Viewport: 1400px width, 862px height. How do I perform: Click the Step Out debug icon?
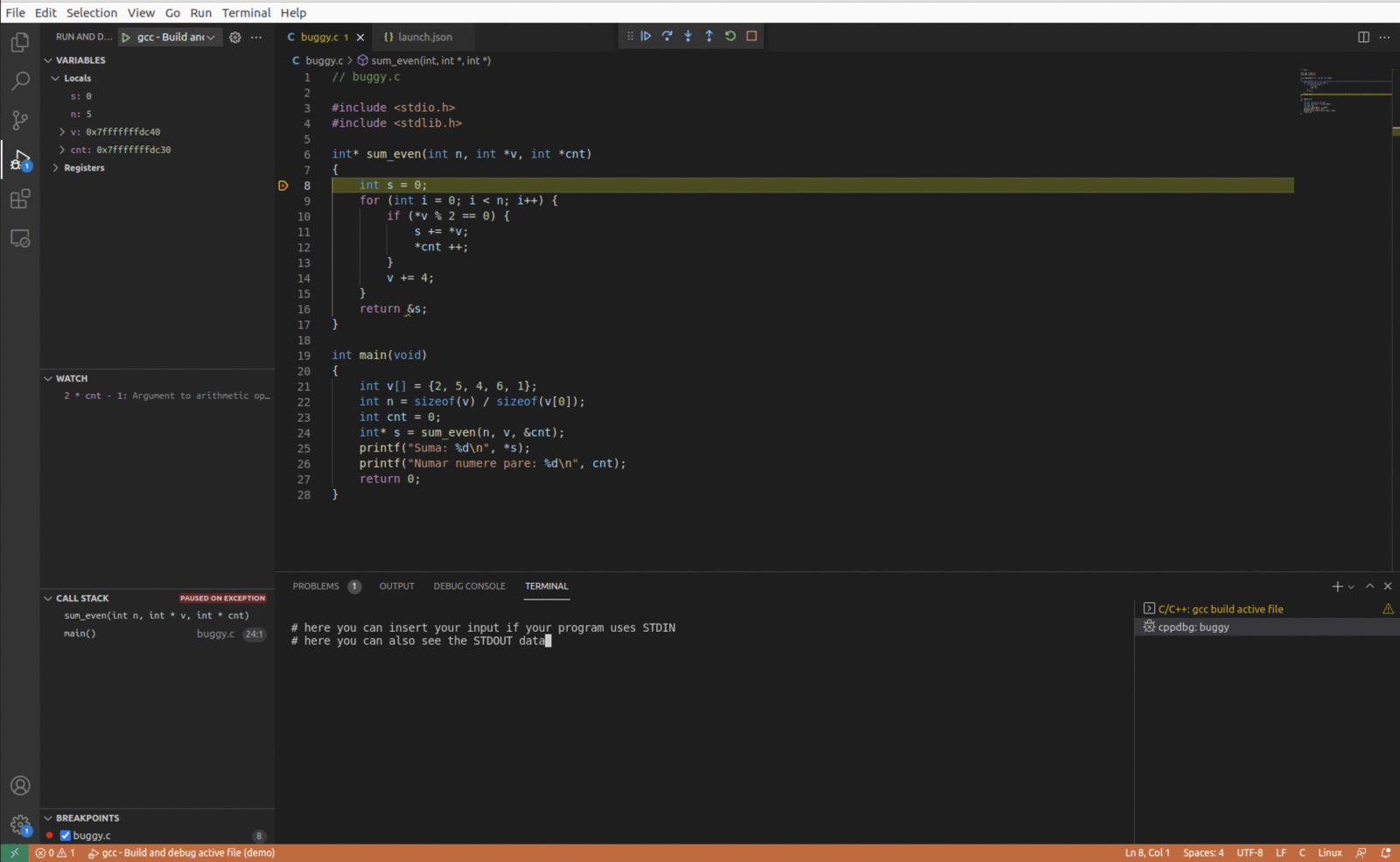pos(709,36)
